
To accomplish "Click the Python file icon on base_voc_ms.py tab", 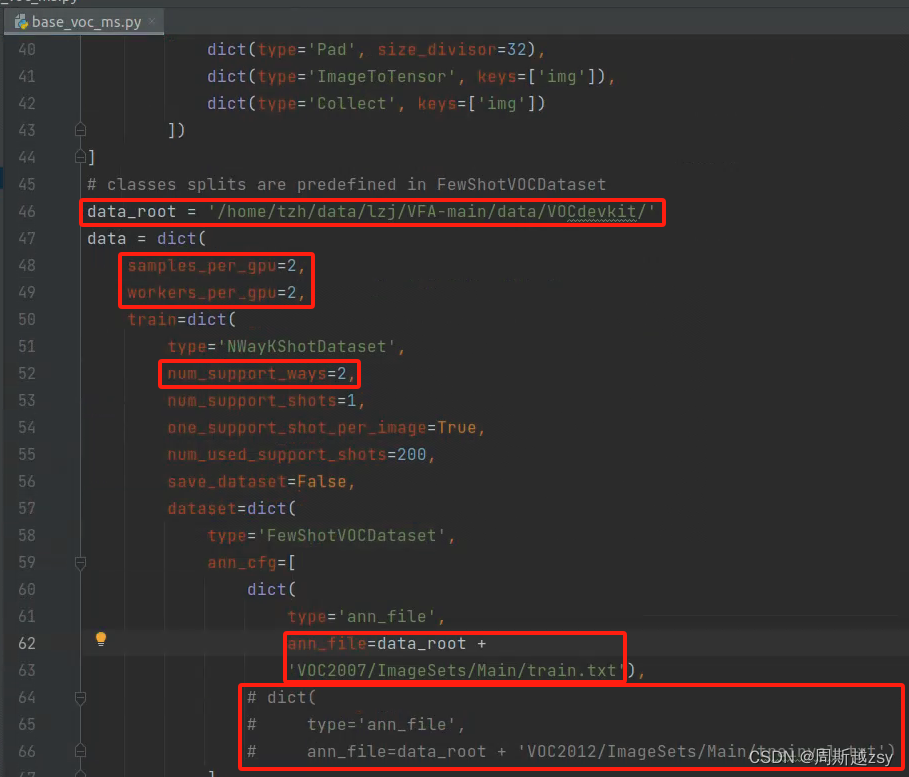I will 21,22.
